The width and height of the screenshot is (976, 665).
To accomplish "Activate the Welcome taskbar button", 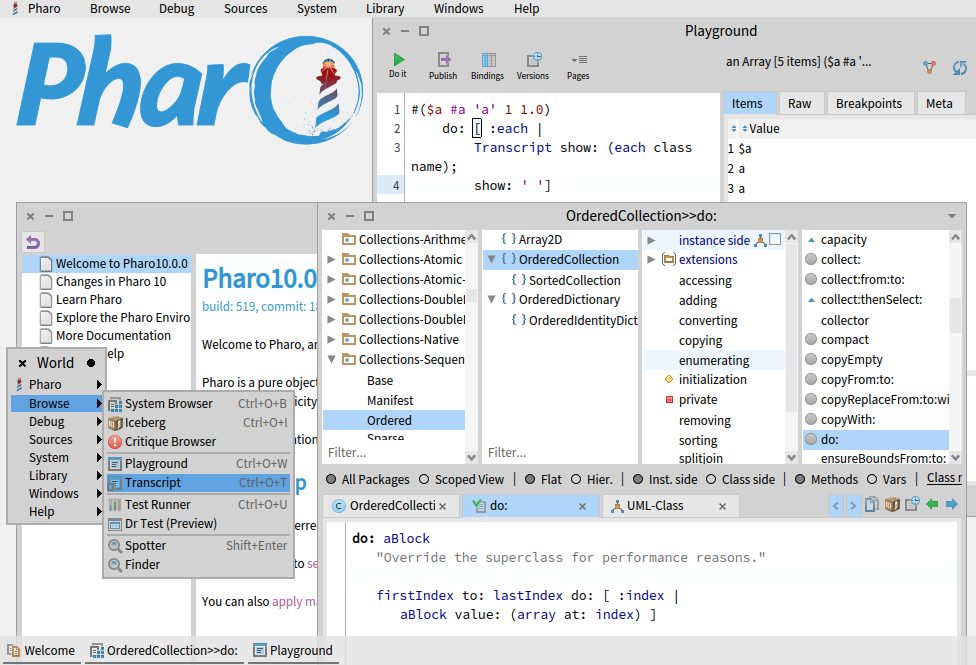I will (x=41, y=651).
